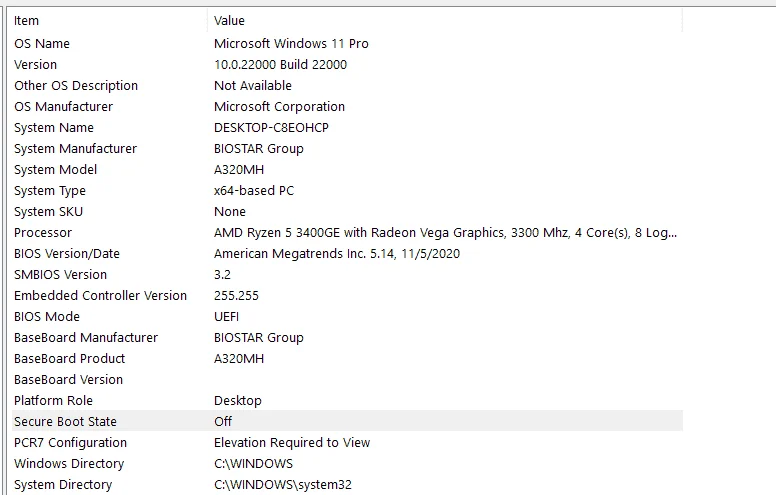
Task: Select the BIOS Version/Date row
Action: 347,253
